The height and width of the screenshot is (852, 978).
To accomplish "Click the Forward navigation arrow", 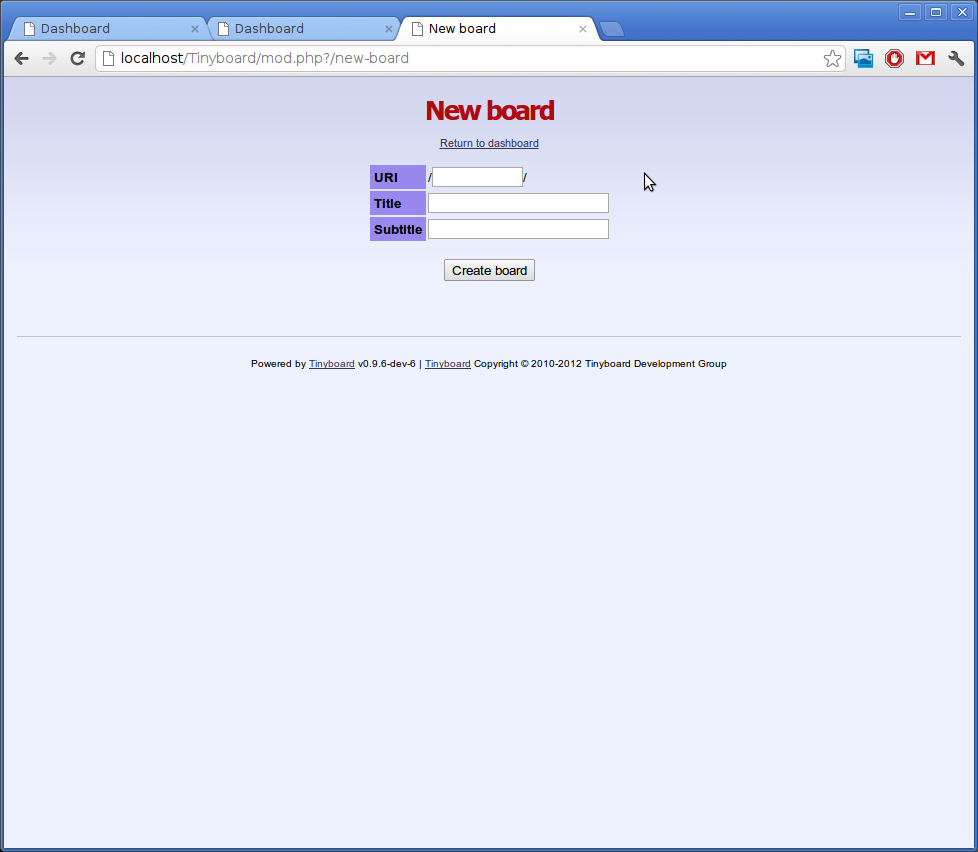I will click(49, 59).
